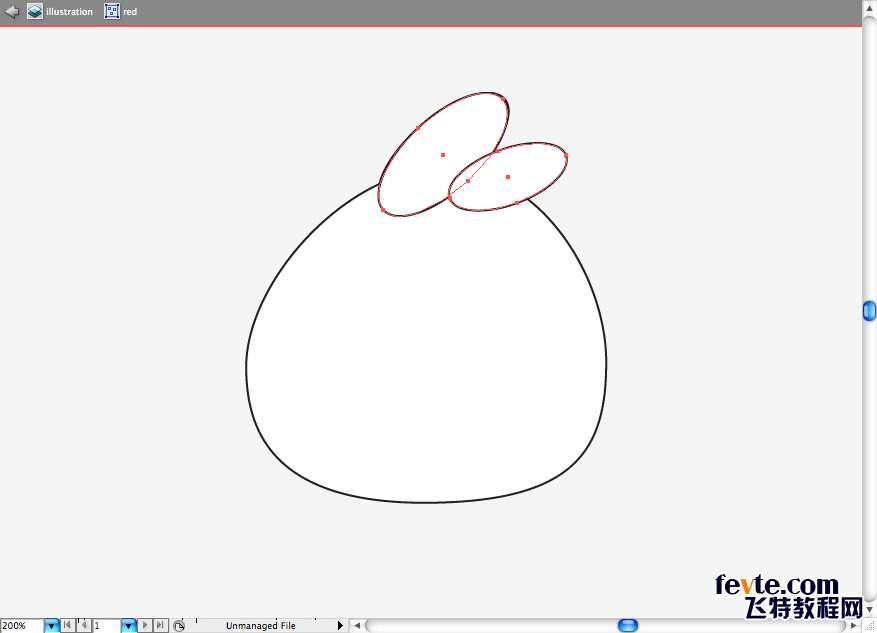Click the horizontal scrollbar blue thumb
The image size is (877, 633).
[x=628, y=626]
